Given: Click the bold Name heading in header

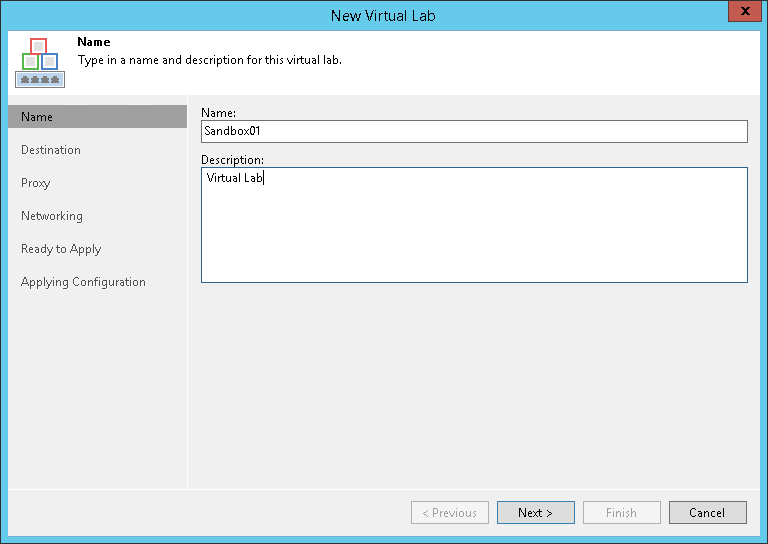Looking at the screenshot, I should point(94,43).
